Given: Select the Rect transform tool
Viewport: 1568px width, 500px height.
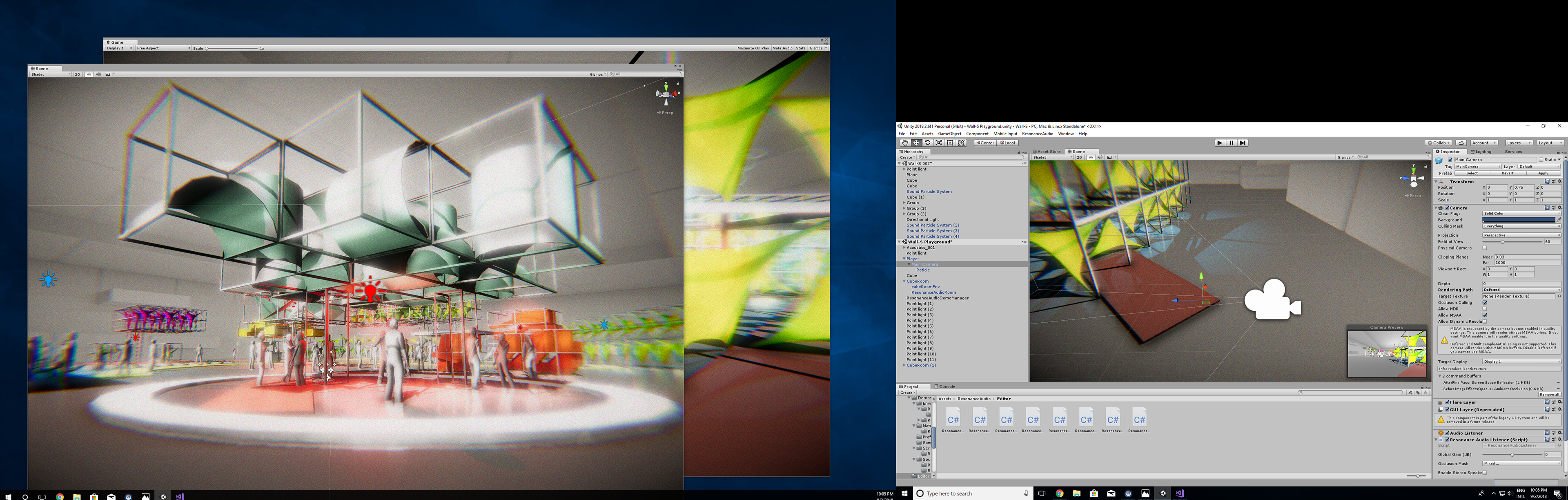Looking at the screenshot, I should 950,143.
